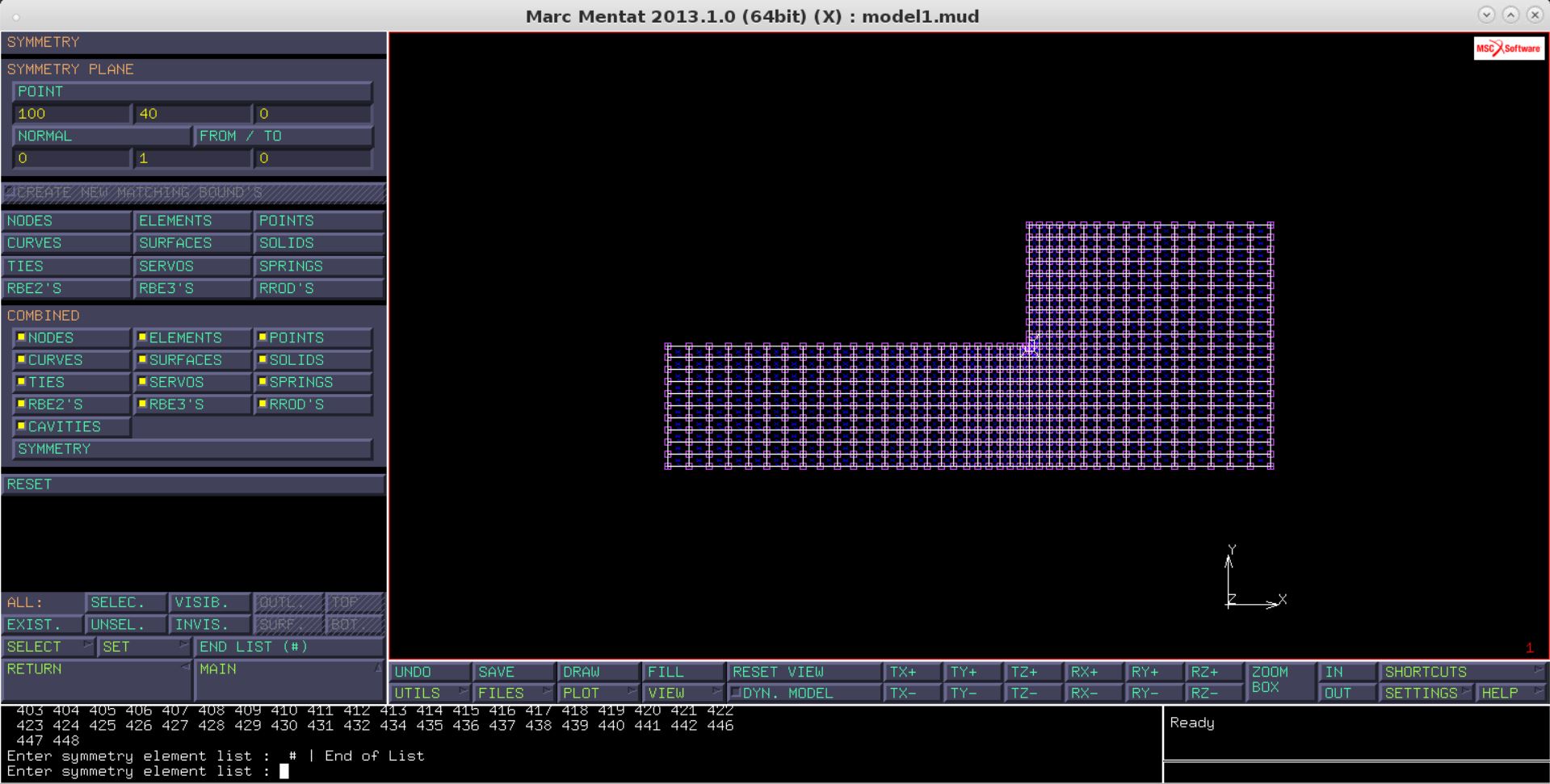Viewport: 1550px width, 784px height.
Task: Rotate view with RZ+
Action: click(1215, 672)
